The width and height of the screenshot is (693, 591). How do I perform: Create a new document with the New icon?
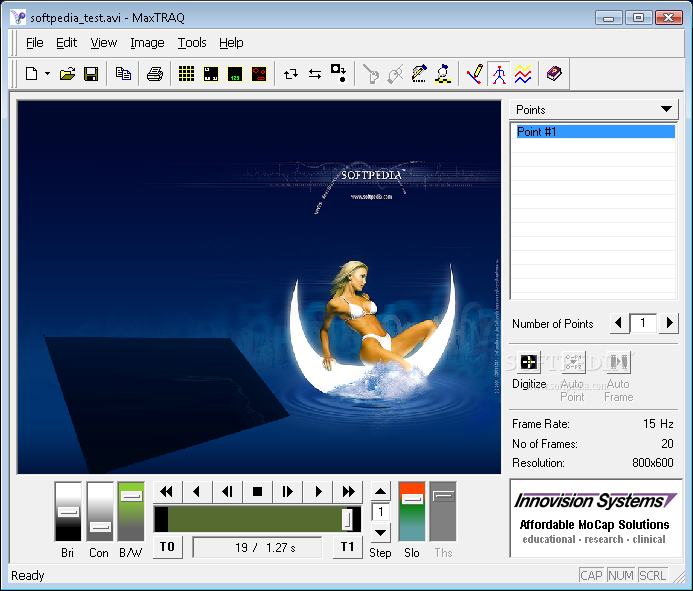coord(31,74)
